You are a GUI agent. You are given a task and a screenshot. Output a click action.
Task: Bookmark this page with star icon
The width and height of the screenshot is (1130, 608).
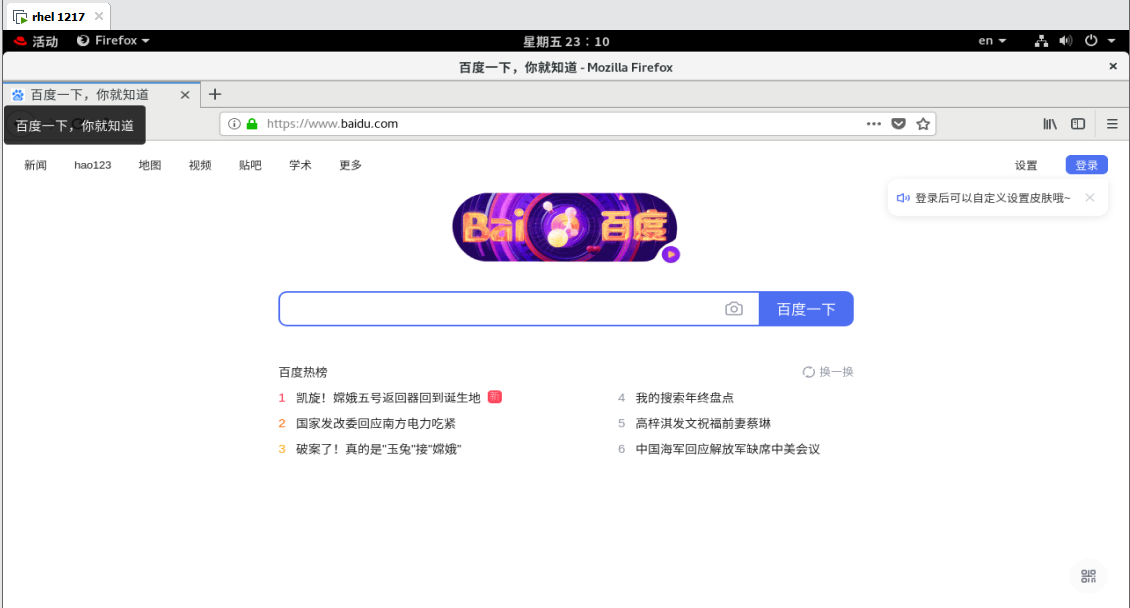[922, 124]
